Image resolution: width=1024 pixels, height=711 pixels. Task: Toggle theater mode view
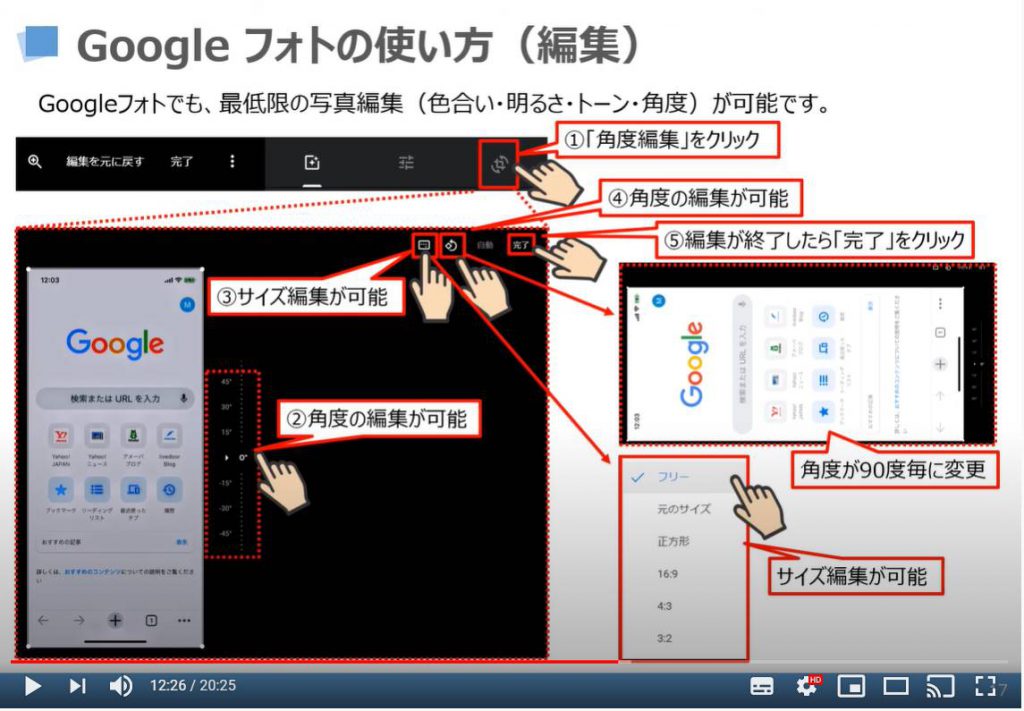896,686
